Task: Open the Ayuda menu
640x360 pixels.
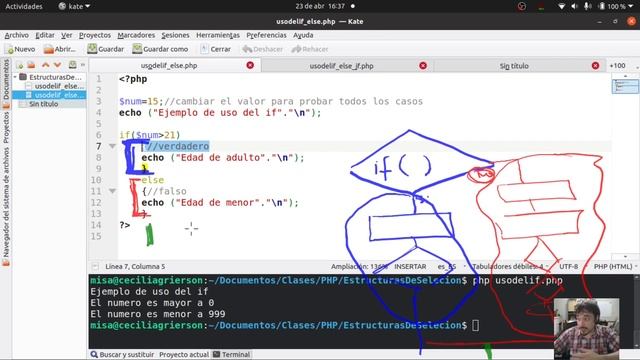Action: click(x=303, y=36)
